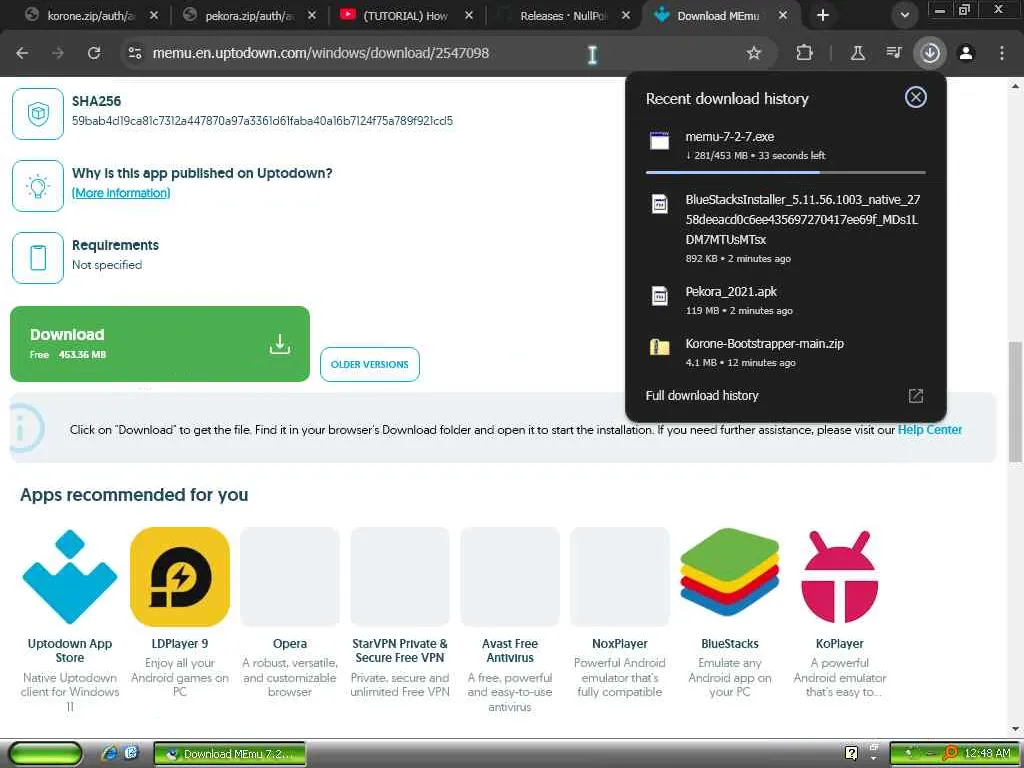Click the taskbar clock showing 12:48 AM
The width and height of the screenshot is (1024, 768).
pos(987,754)
